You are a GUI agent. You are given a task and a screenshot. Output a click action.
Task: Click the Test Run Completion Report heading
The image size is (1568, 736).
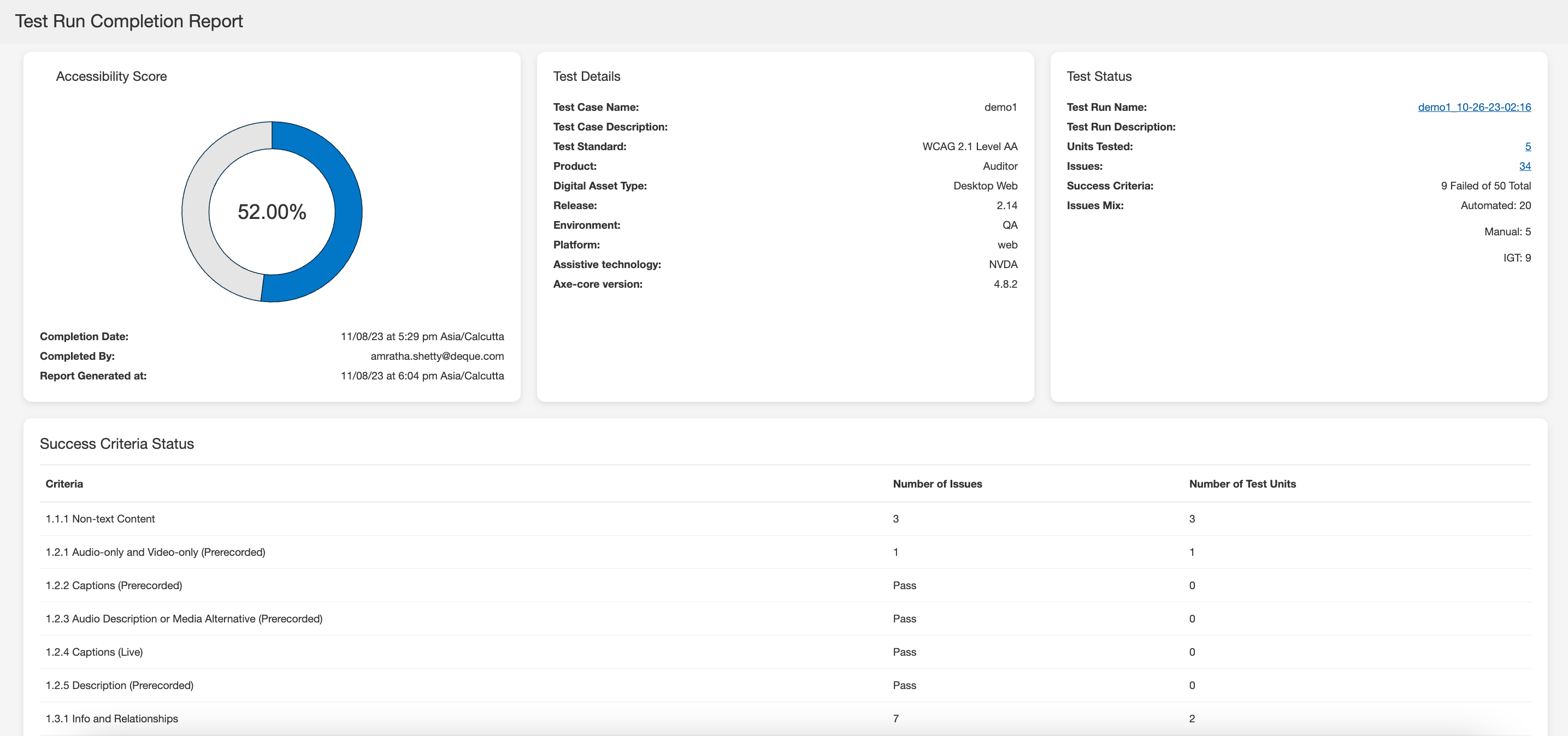point(129,21)
